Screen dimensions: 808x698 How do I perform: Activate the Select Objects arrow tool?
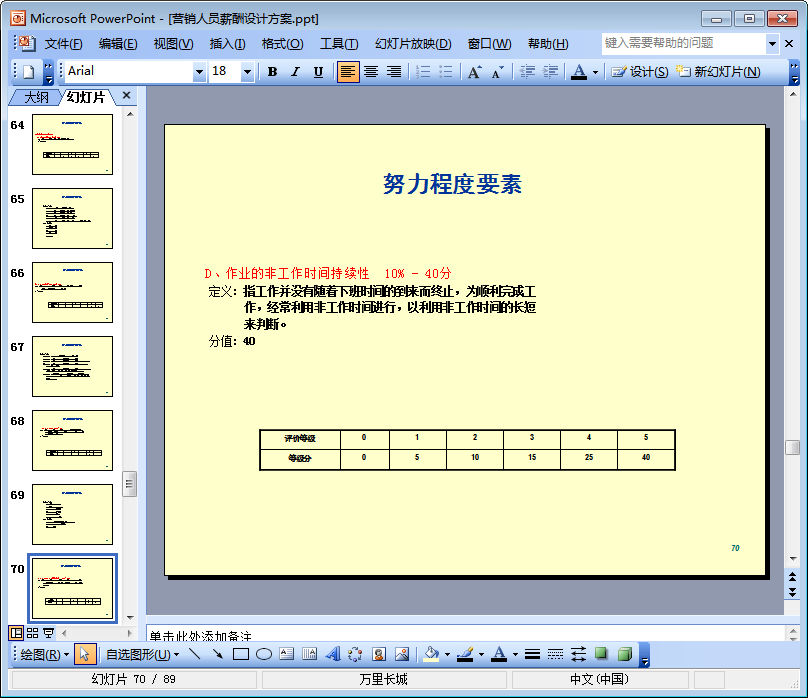point(85,655)
